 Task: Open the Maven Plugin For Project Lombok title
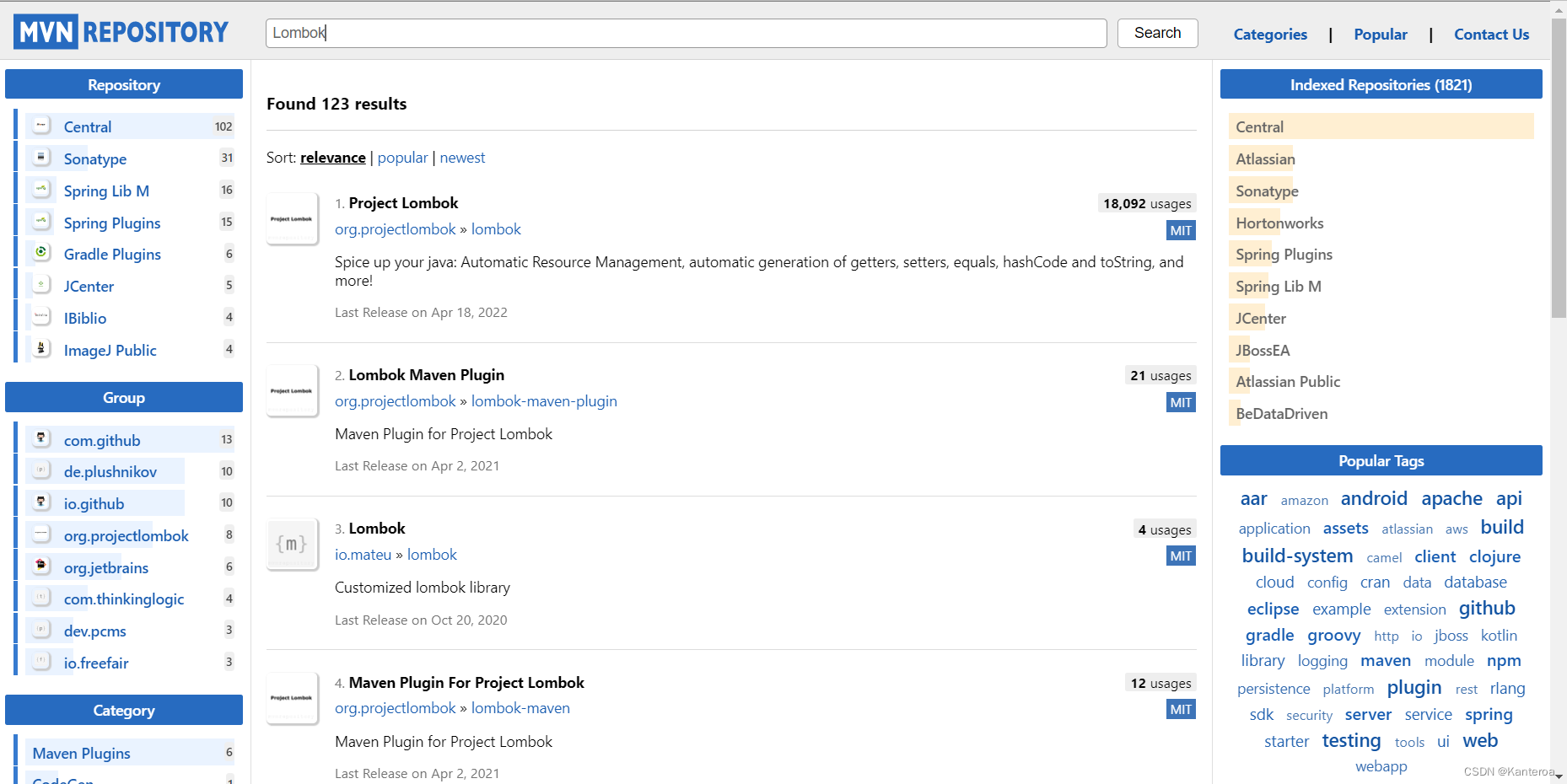pos(466,683)
